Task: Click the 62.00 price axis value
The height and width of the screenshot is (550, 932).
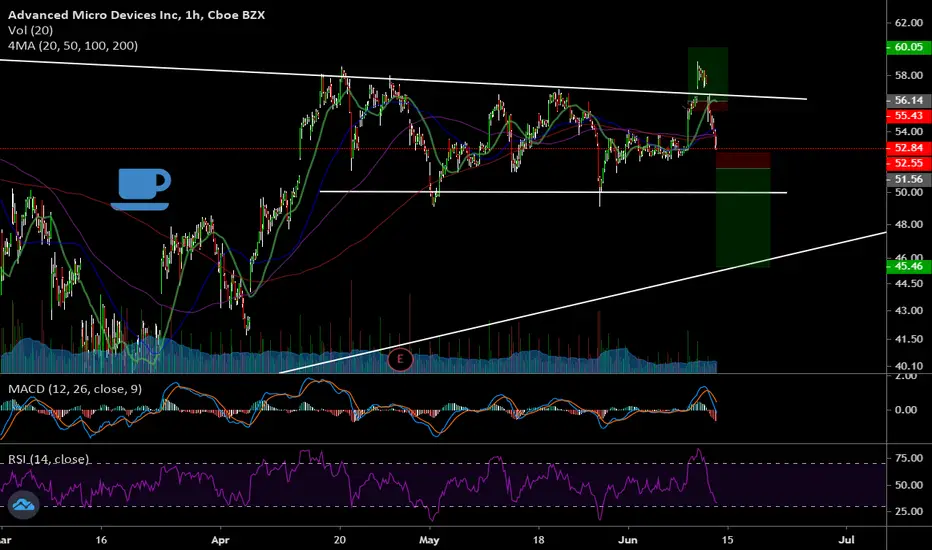Action: coord(909,23)
